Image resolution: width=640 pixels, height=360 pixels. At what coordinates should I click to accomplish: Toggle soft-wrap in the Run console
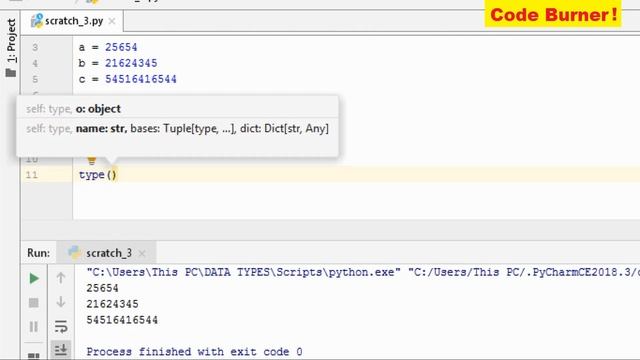[61, 326]
